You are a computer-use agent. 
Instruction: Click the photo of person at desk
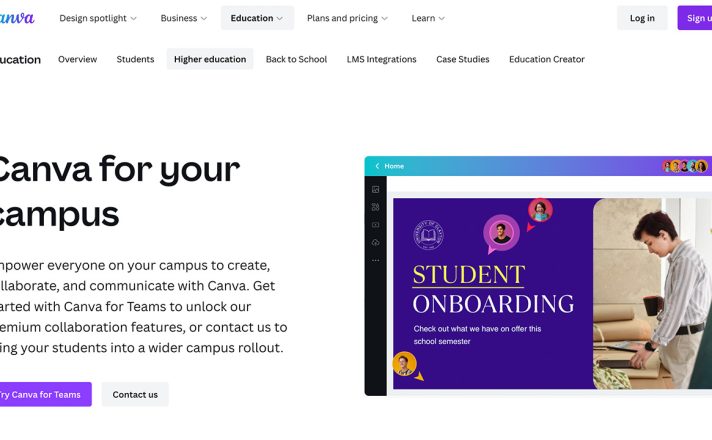click(x=653, y=294)
